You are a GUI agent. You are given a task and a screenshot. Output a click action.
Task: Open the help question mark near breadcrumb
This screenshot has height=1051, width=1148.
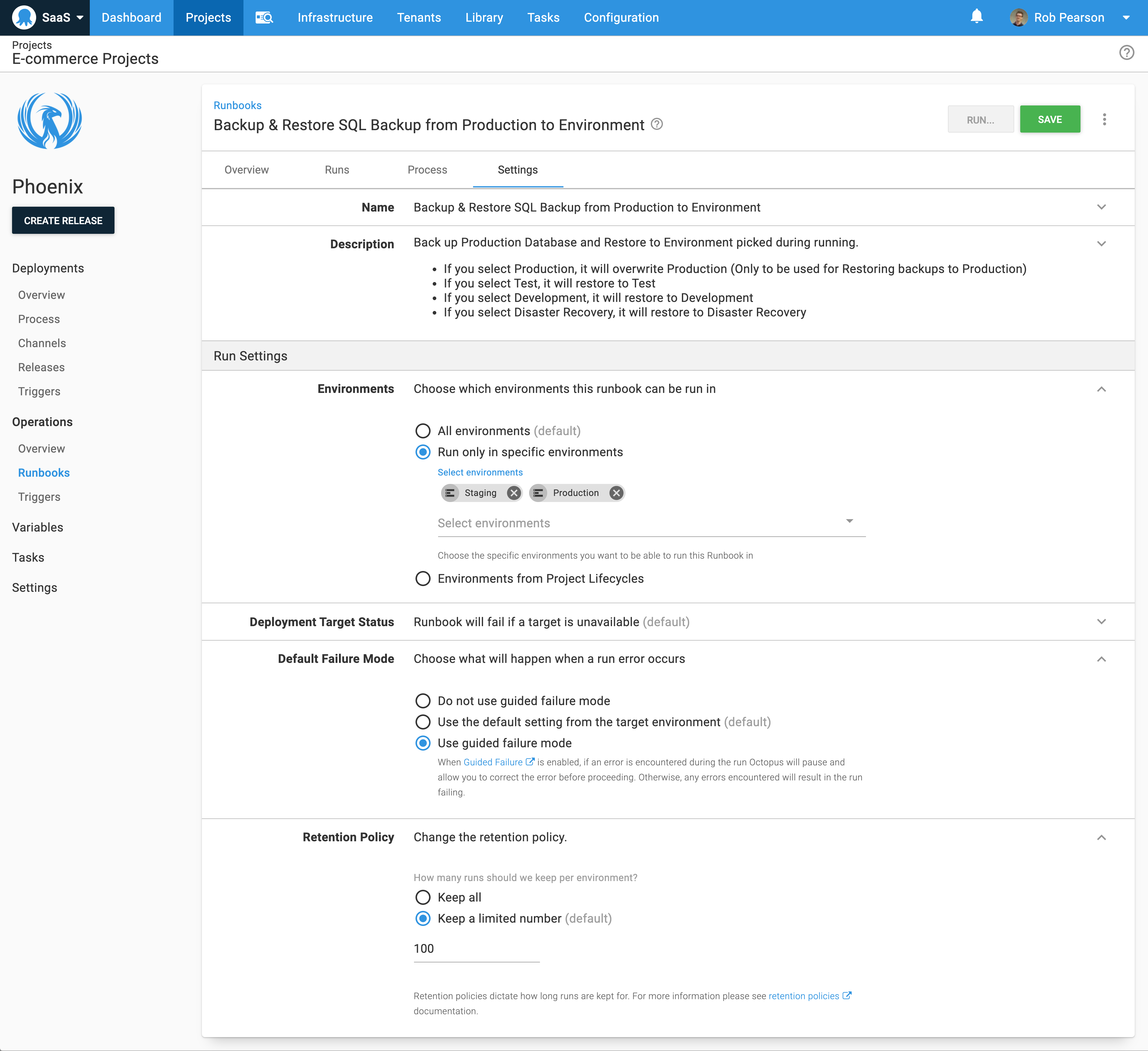pos(1128,52)
